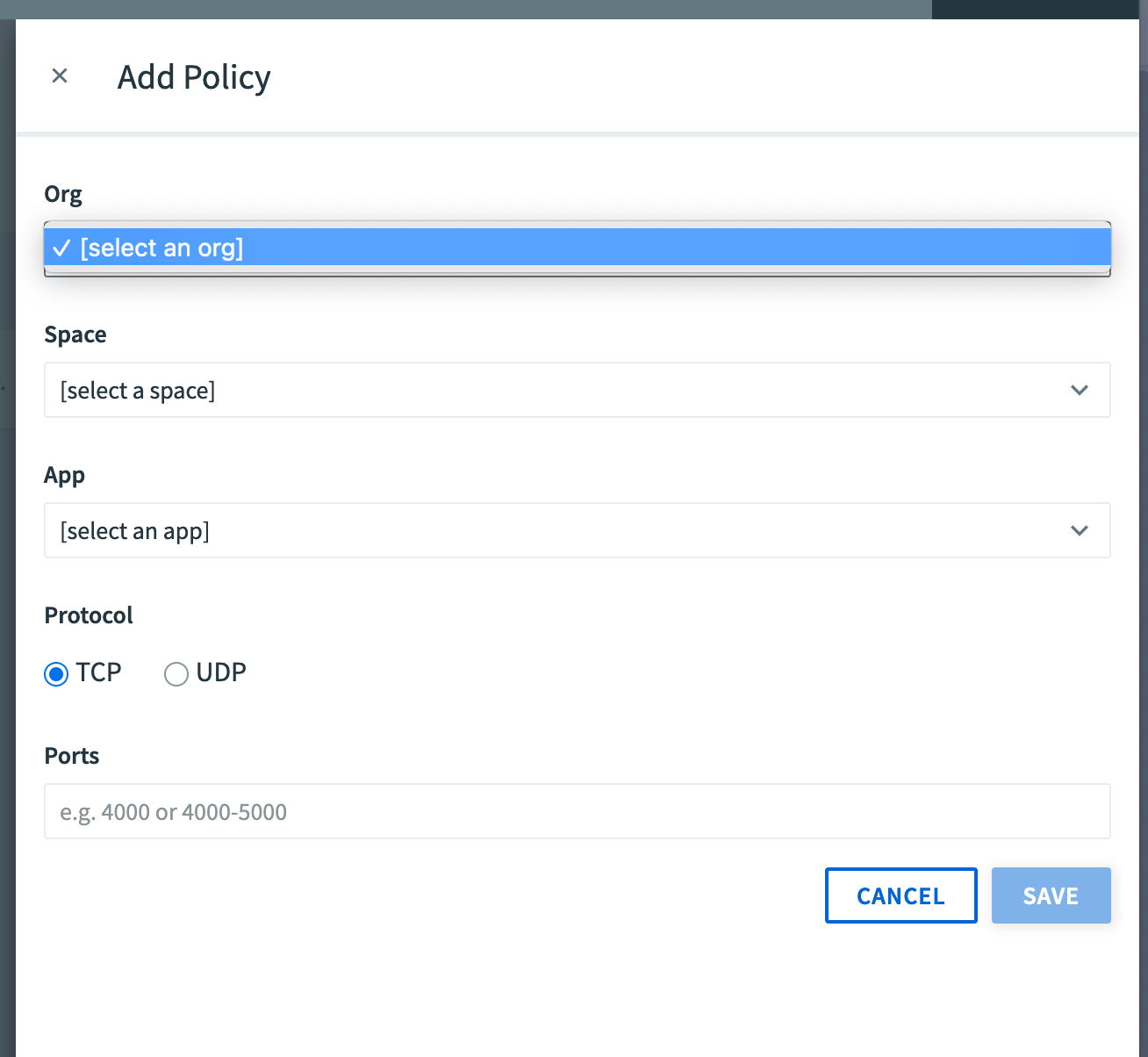The width and height of the screenshot is (1148, 1057).
Task: Close the Add Policy dialog with X
Action: 60,76
